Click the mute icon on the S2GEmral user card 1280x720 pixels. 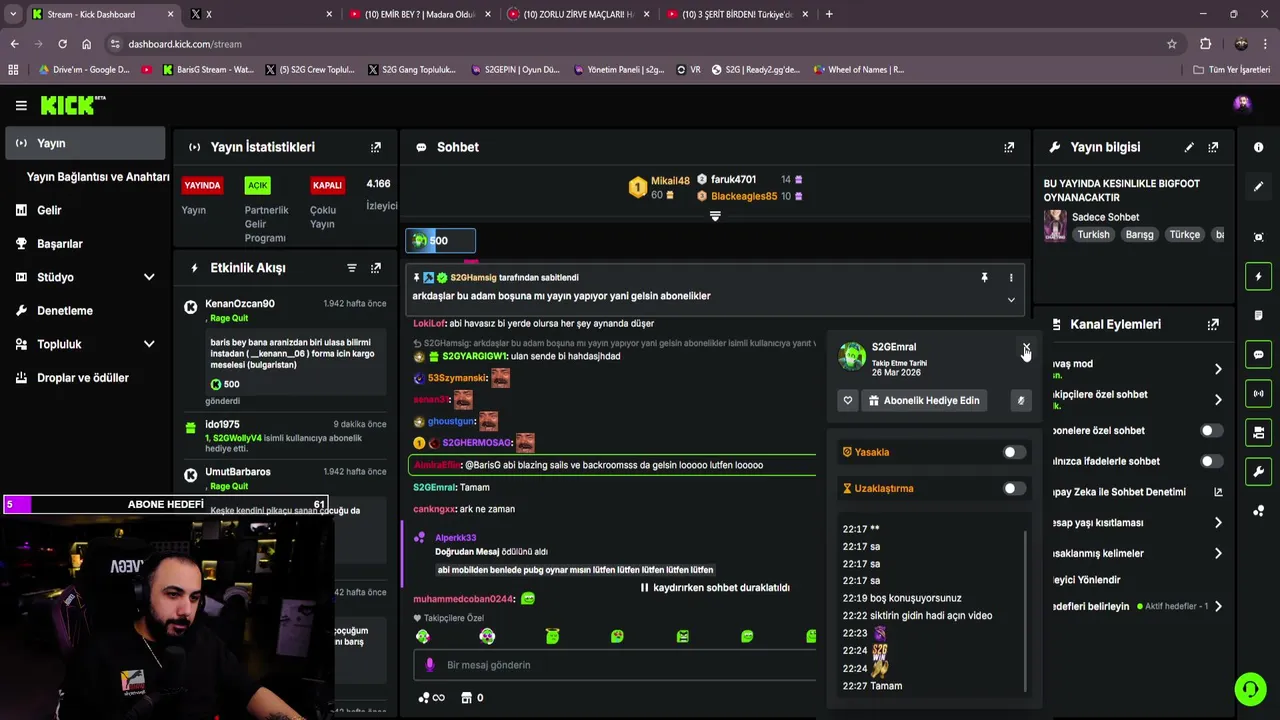click(1021, 400)
